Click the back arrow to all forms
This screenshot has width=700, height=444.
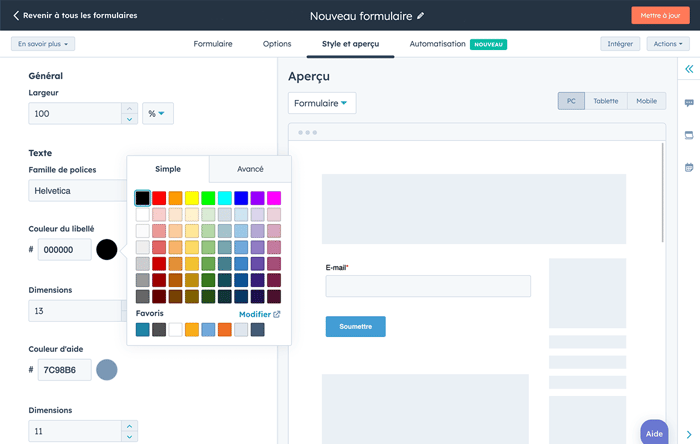tap(16, 16)
